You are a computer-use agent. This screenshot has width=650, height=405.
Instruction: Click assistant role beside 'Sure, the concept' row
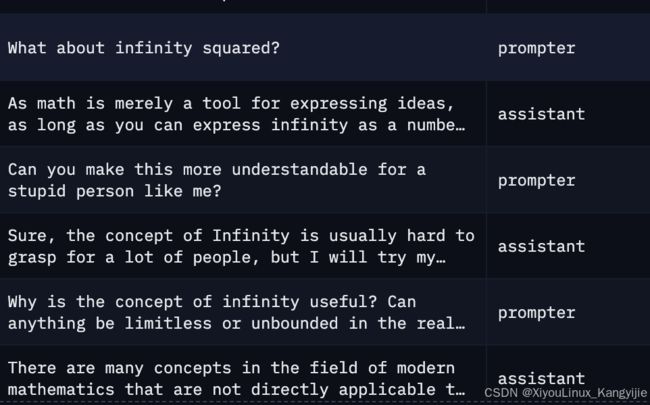click(x=541, y=246)
